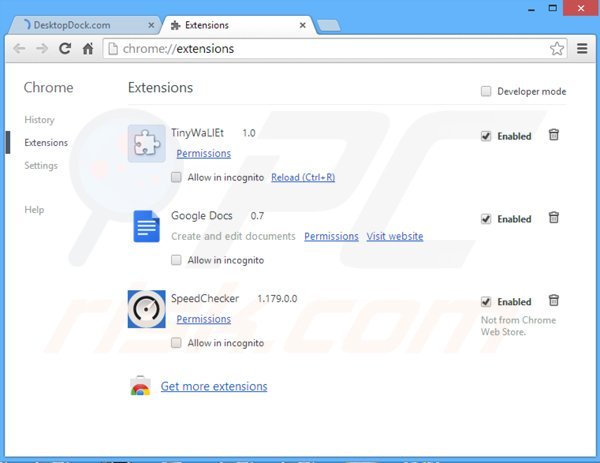This screenshot has height=463, width=600.
Task: Click the Chrome Web Store icon
Action: tap(140, 387)
